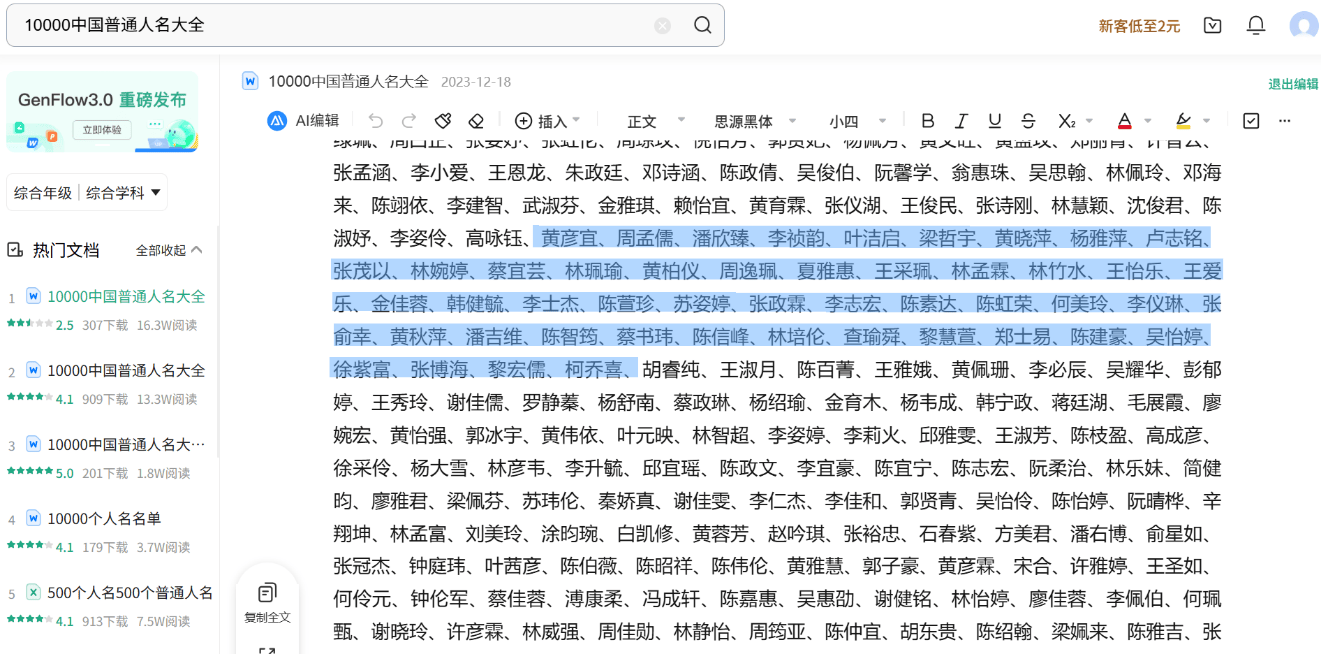Pick the red font color swatch

click(x=1124, y=121)
